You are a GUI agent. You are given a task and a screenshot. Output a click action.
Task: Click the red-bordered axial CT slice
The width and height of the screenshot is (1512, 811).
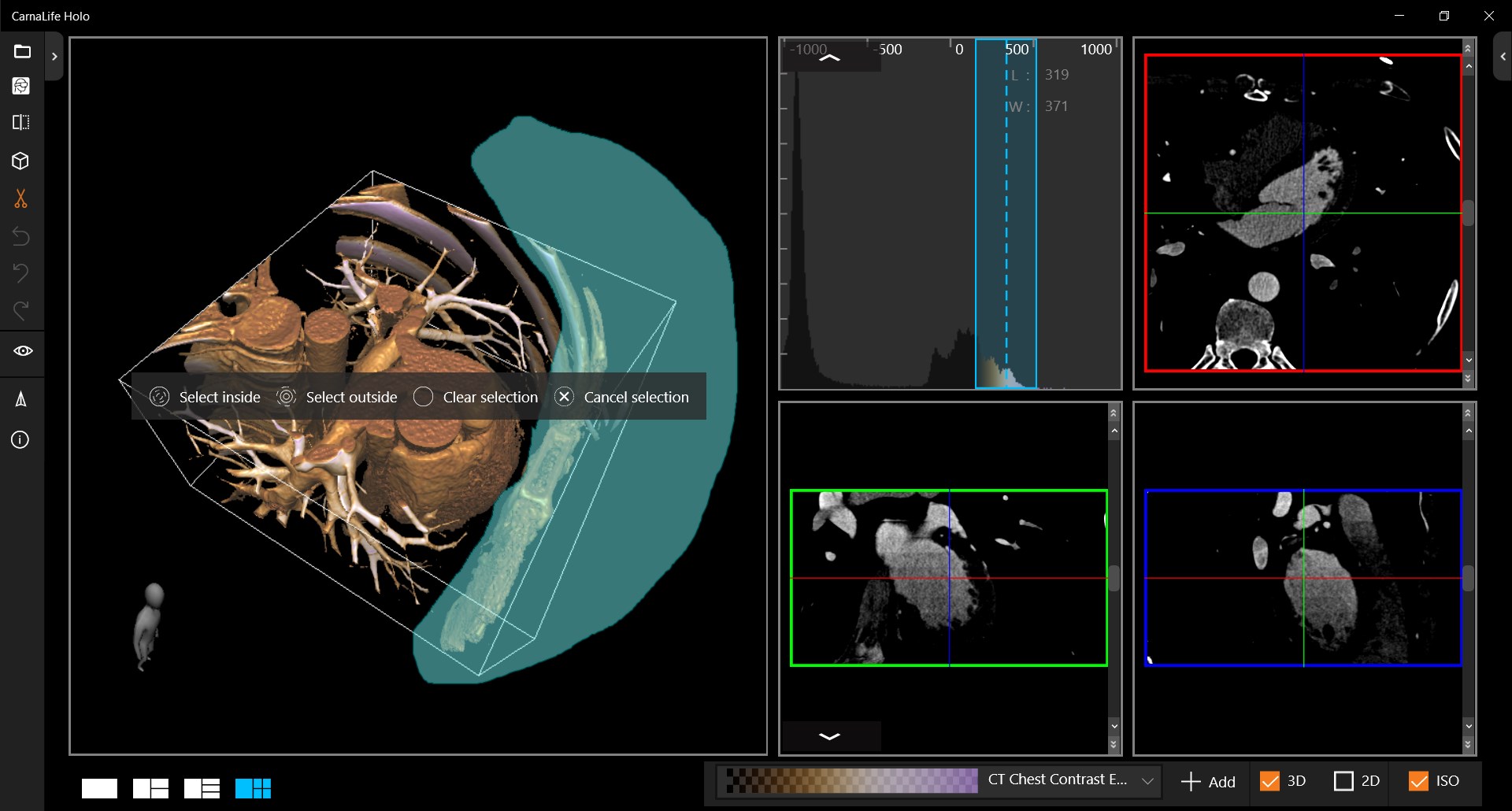coord(1303,213)
